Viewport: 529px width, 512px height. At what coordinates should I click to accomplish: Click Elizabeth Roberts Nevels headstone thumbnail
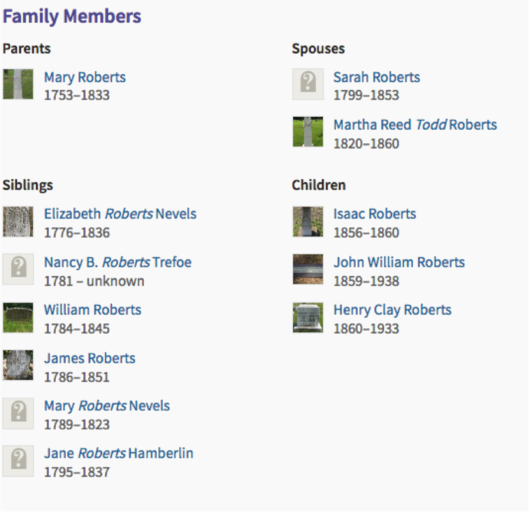(x=18, y=222)
